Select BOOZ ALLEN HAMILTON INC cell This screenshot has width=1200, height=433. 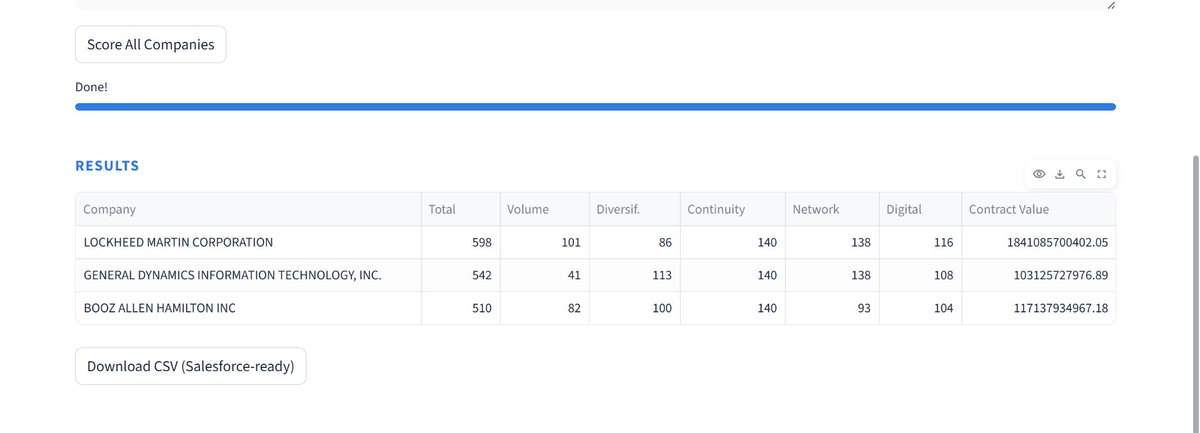pos(248,308)
